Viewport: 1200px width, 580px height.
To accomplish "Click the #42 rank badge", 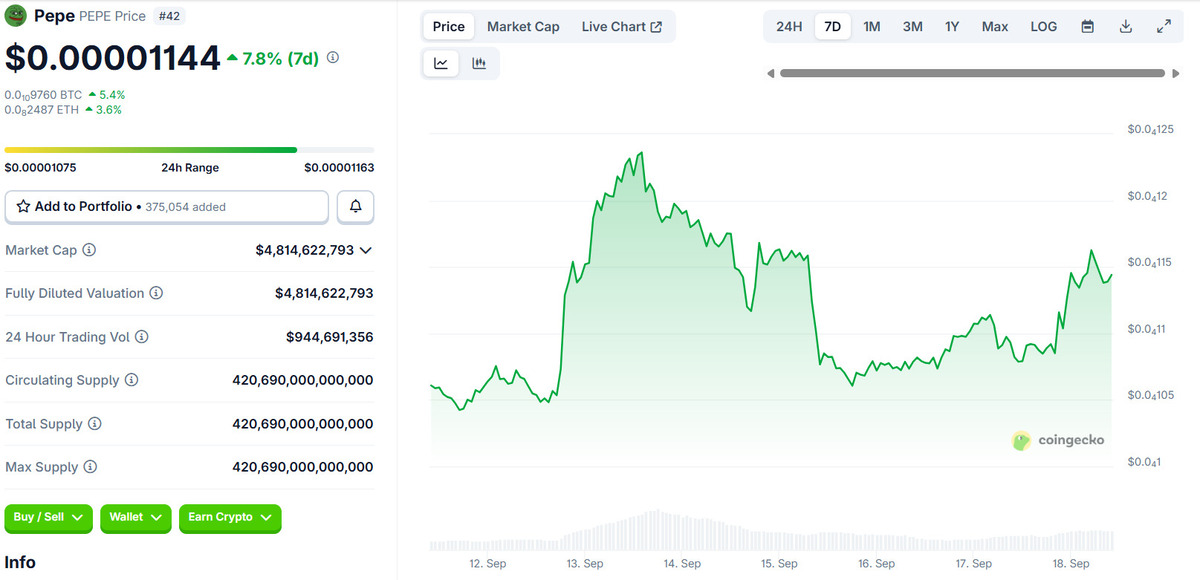I will click(170, 16).
